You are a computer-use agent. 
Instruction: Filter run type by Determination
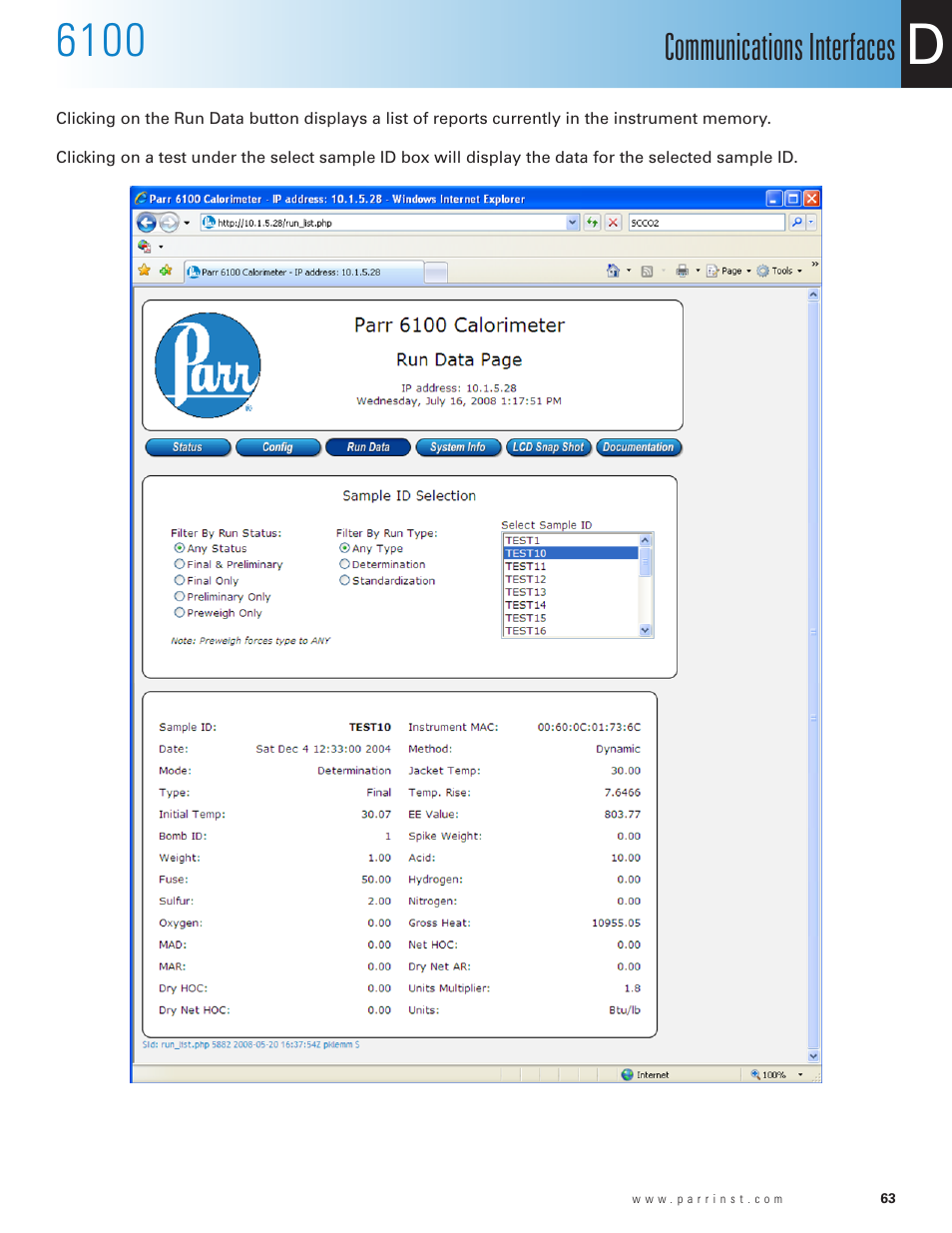(344, 564)
